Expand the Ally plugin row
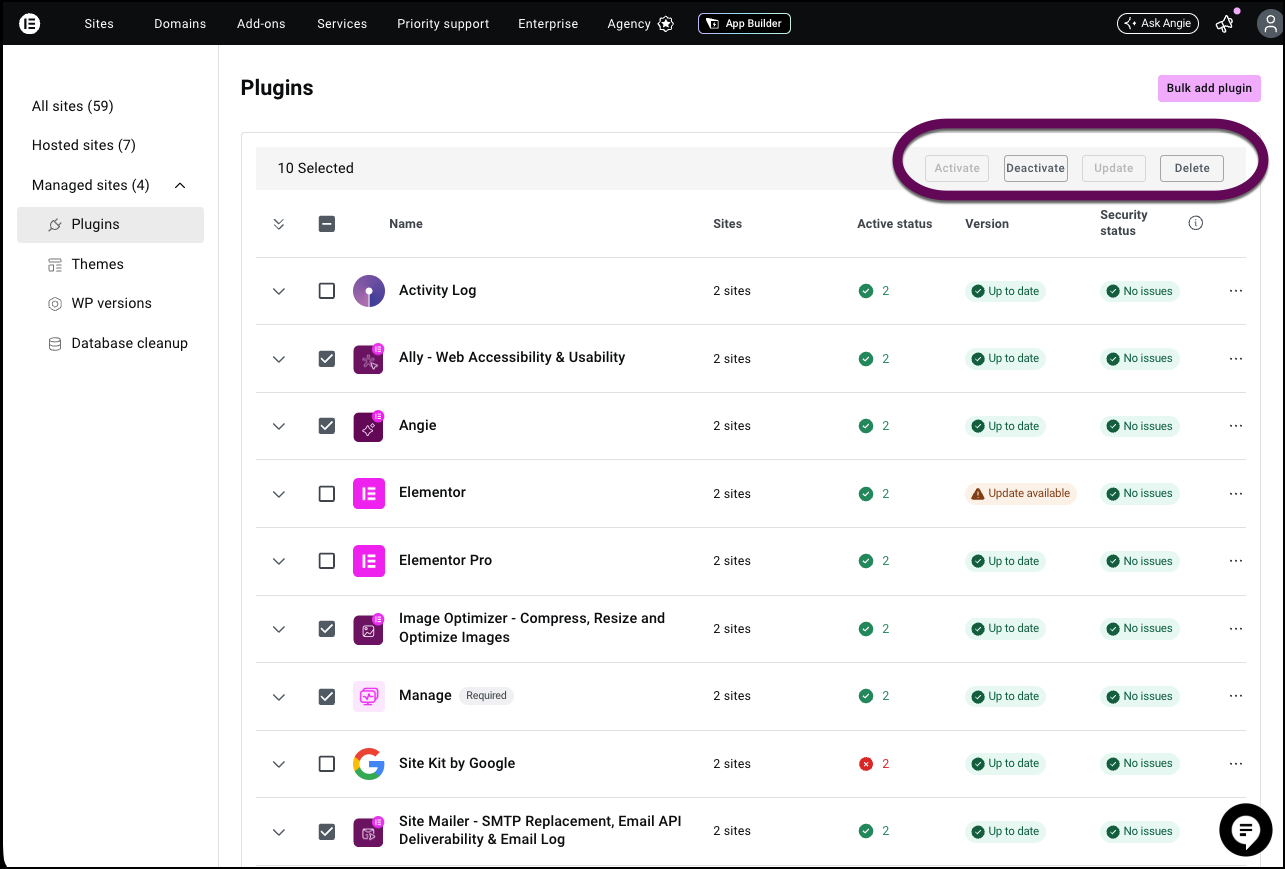 point(279,359)
